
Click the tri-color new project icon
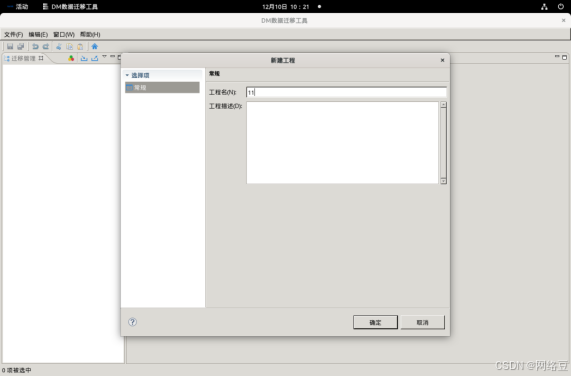(x=71, y=58)
